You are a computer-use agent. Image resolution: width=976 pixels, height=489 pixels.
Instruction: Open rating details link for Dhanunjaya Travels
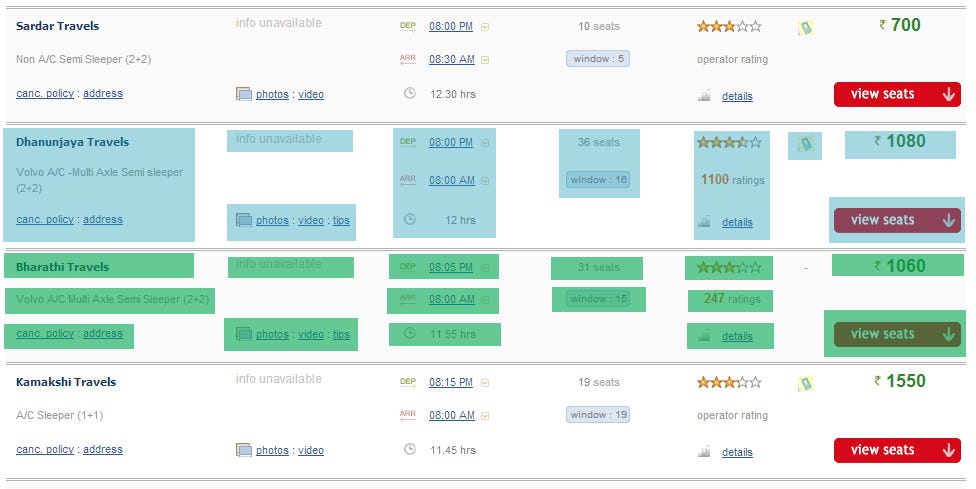point(737,223)
